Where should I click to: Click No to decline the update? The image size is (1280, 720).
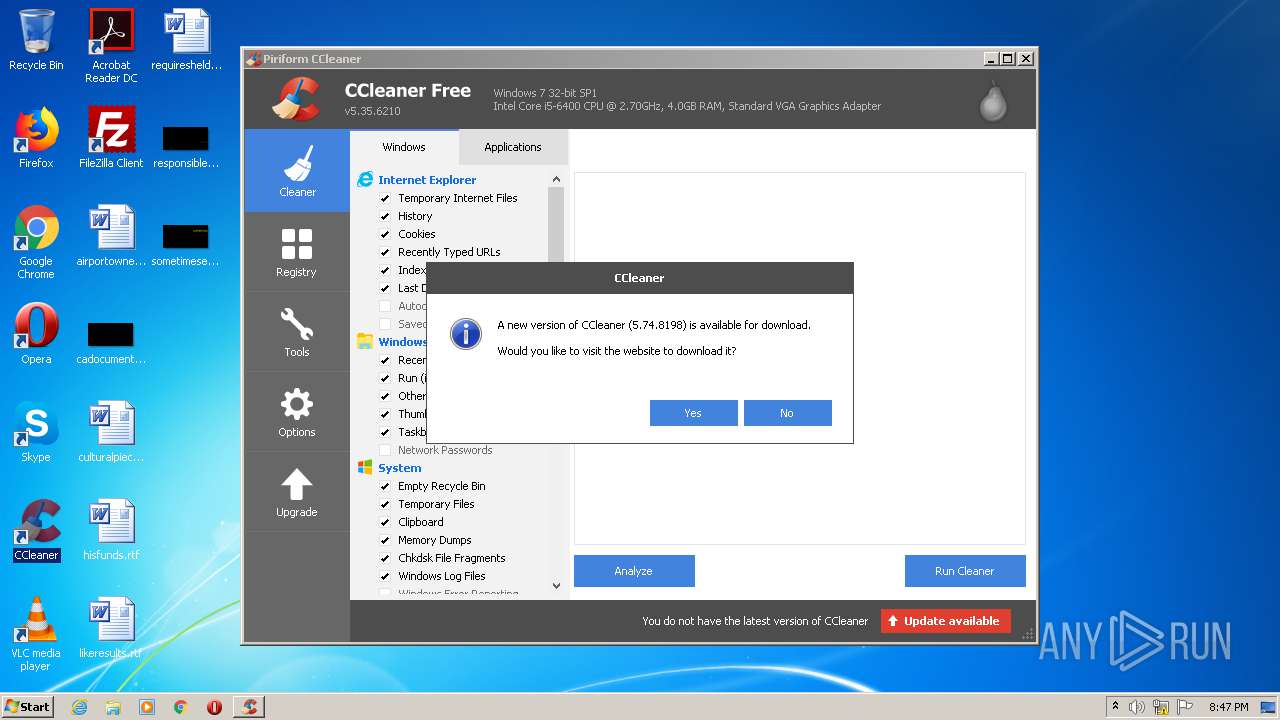(x=787, y=413)
